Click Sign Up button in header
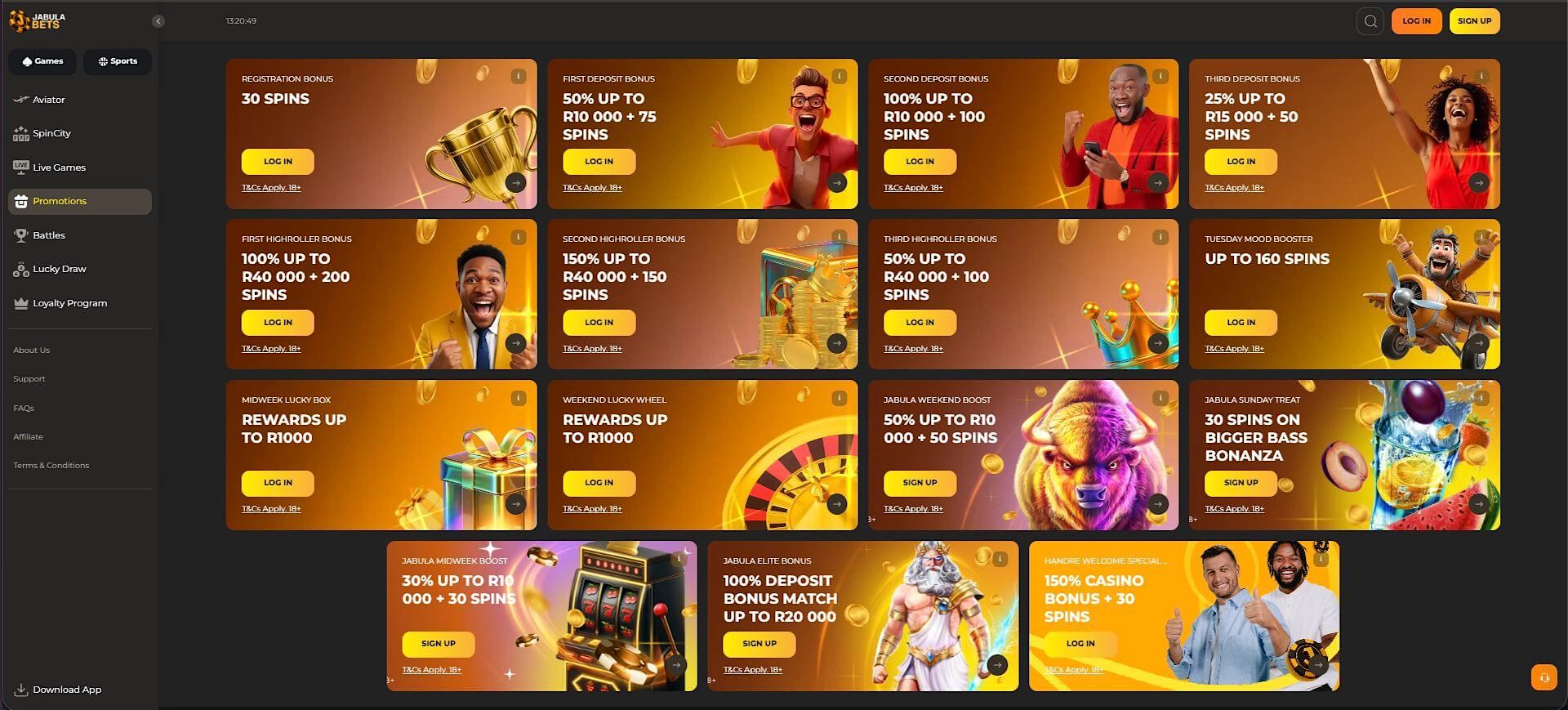This screenshot has height=710, width=1568. (x=1474, y=21)
